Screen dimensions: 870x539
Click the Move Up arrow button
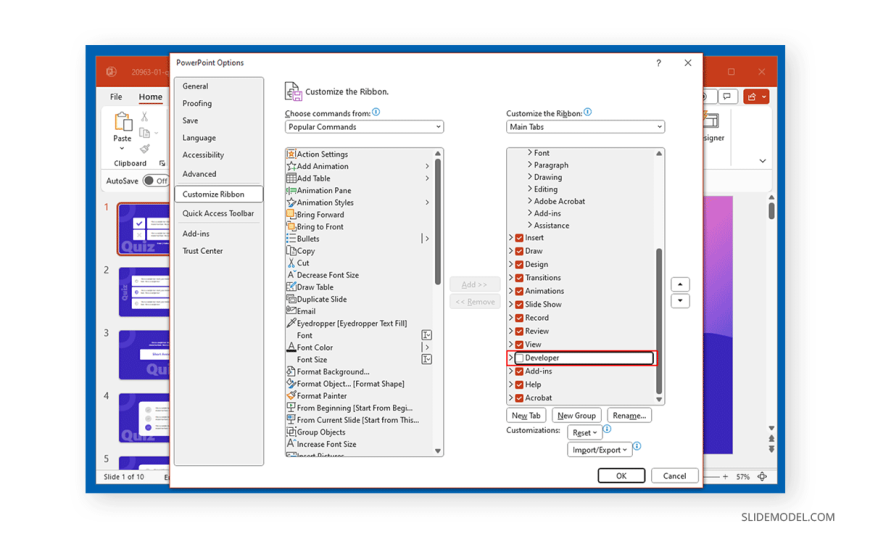[680, 284]
